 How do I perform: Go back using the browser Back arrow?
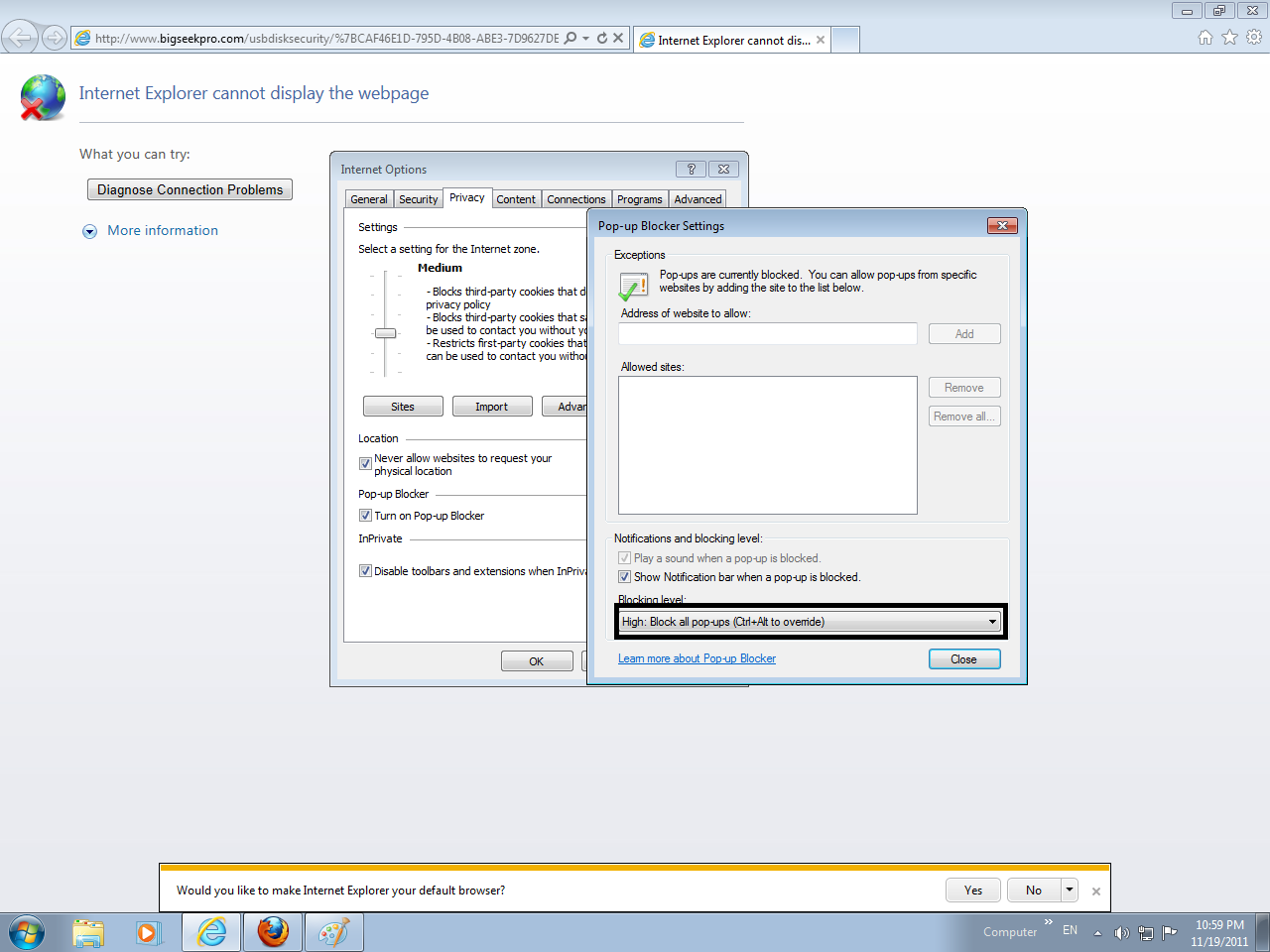(20, 38)
